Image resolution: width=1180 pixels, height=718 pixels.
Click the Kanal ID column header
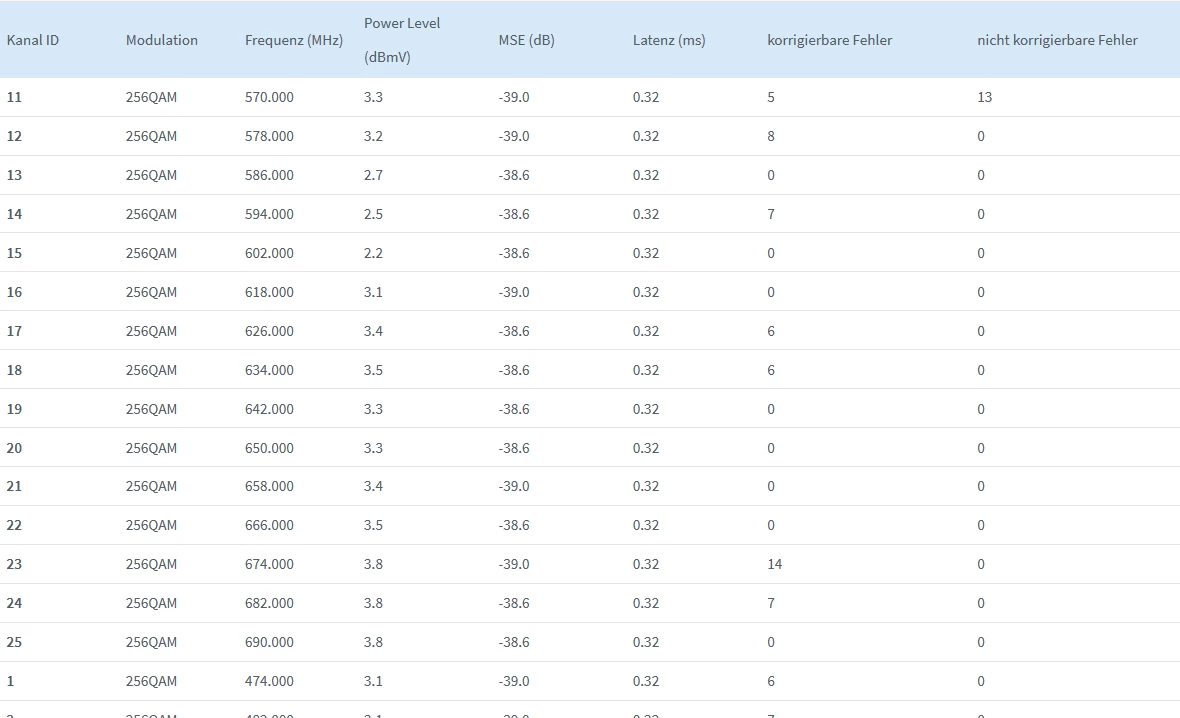(x=33, y=40)
